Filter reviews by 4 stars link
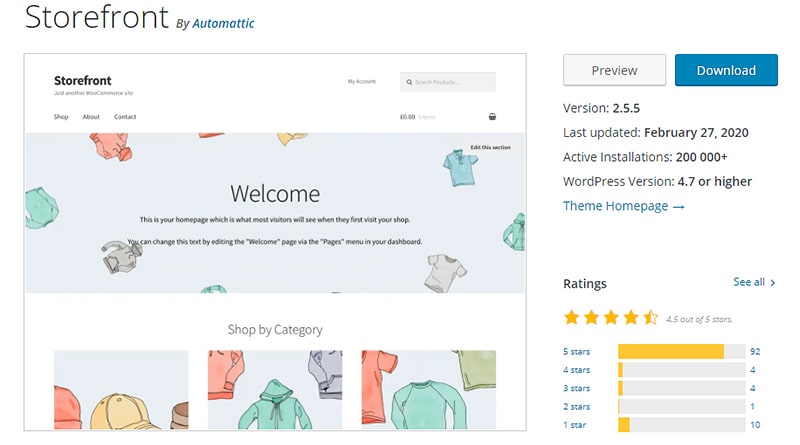Viewport: 800px width, 445px height. pos(577,370)
